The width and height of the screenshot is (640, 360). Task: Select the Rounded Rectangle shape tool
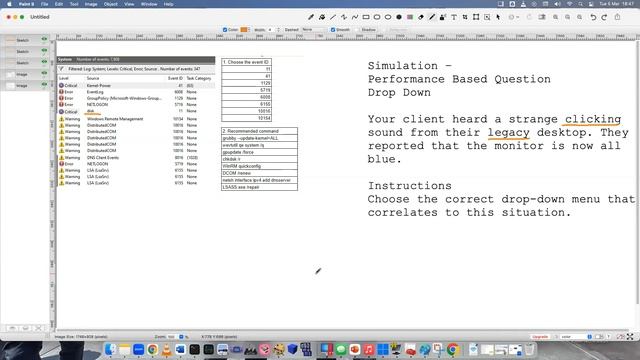pos(377,17)
